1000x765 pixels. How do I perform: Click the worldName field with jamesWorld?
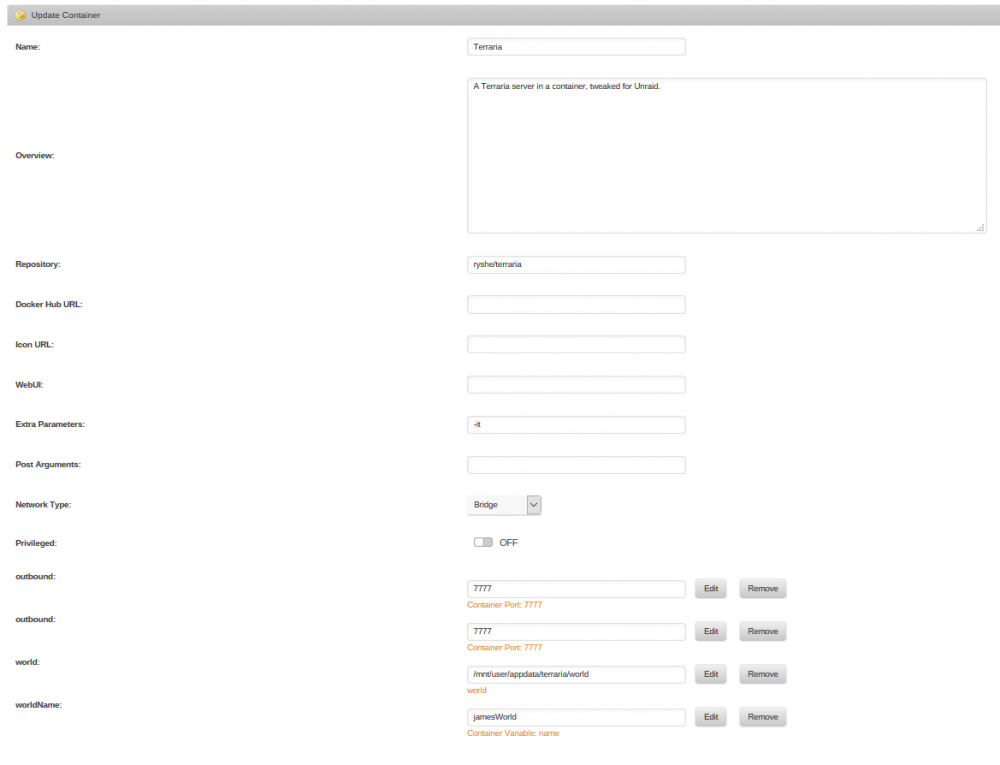[576, 717]
